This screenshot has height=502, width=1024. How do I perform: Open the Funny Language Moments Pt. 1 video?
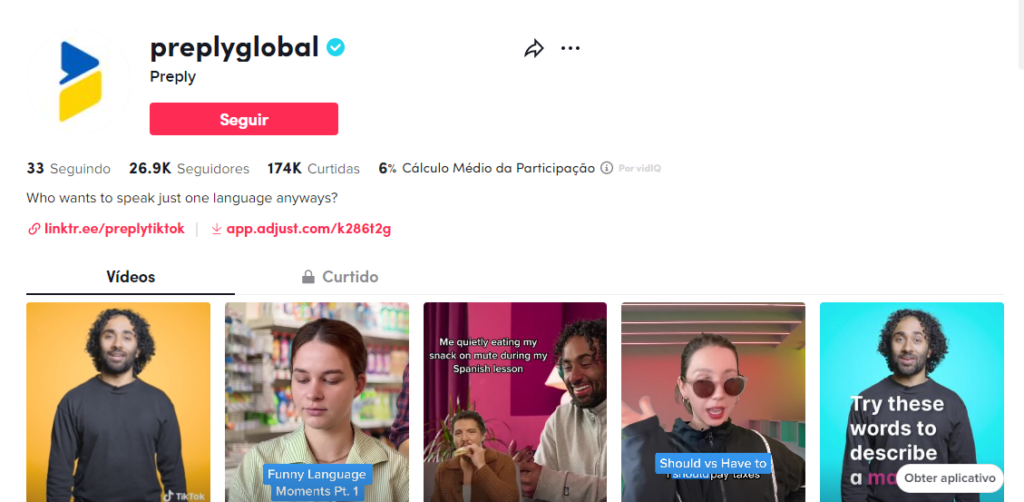[x=317, y=402]
